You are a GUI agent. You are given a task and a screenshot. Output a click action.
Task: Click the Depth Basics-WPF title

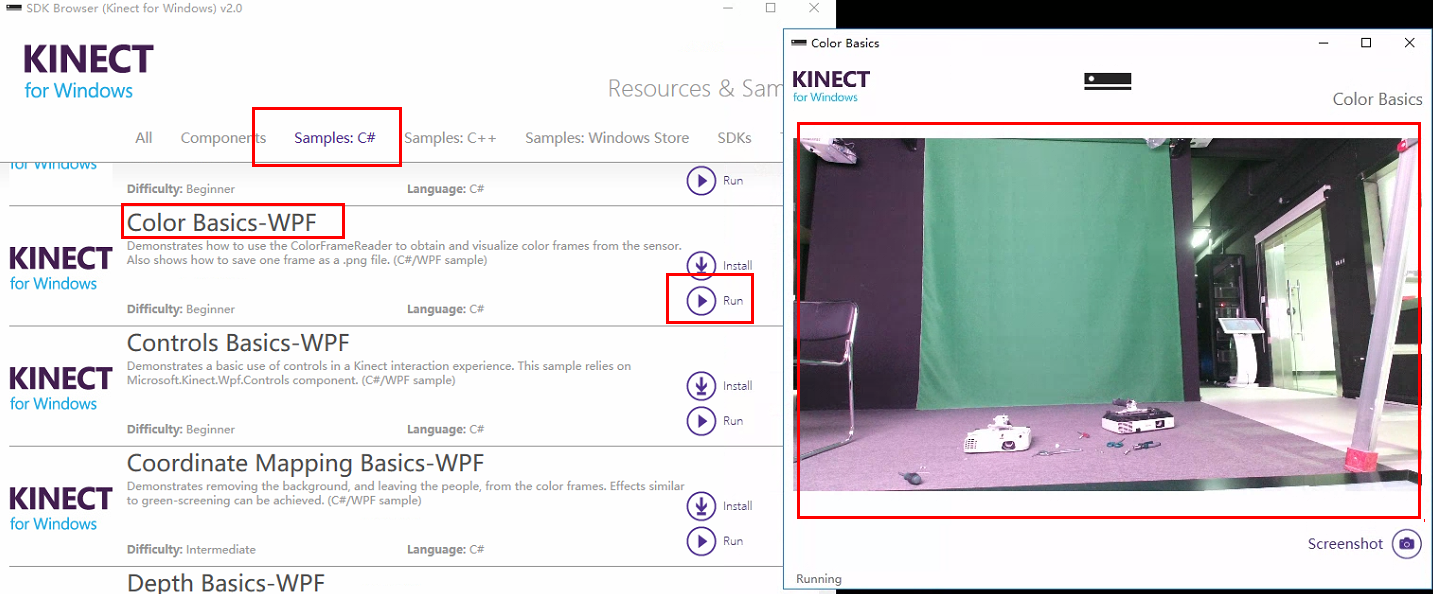click(x=226, y=582)
